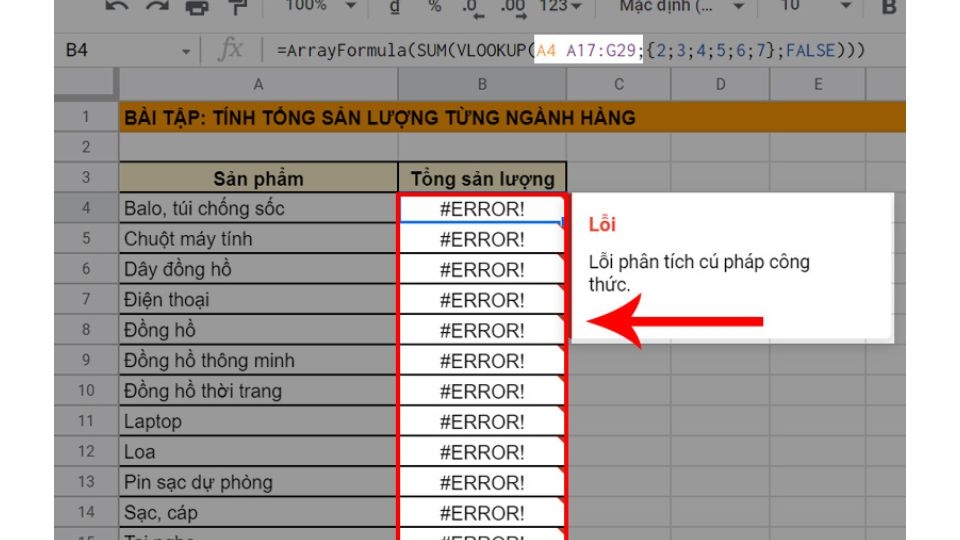Select column A header
This screenshot has height=540, width=960.
click(258, 84)
